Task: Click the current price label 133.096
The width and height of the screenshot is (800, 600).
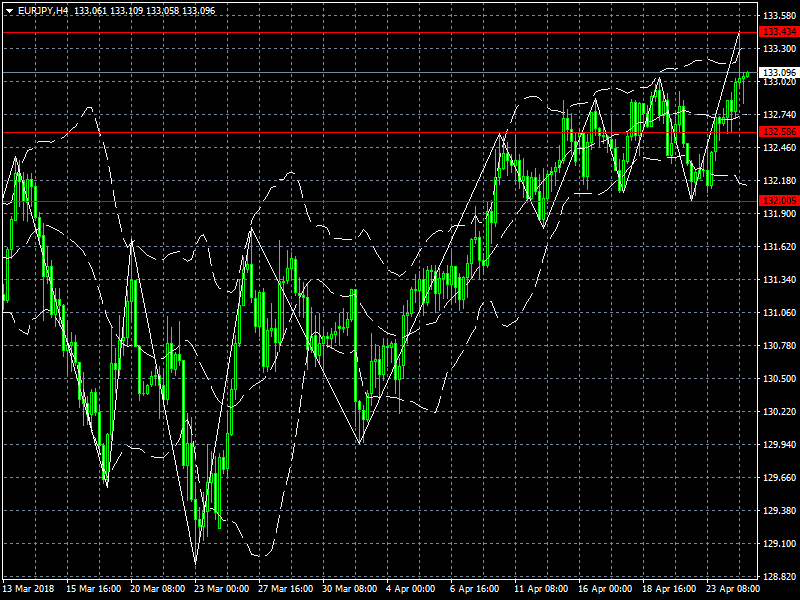Action: [778, 73]
